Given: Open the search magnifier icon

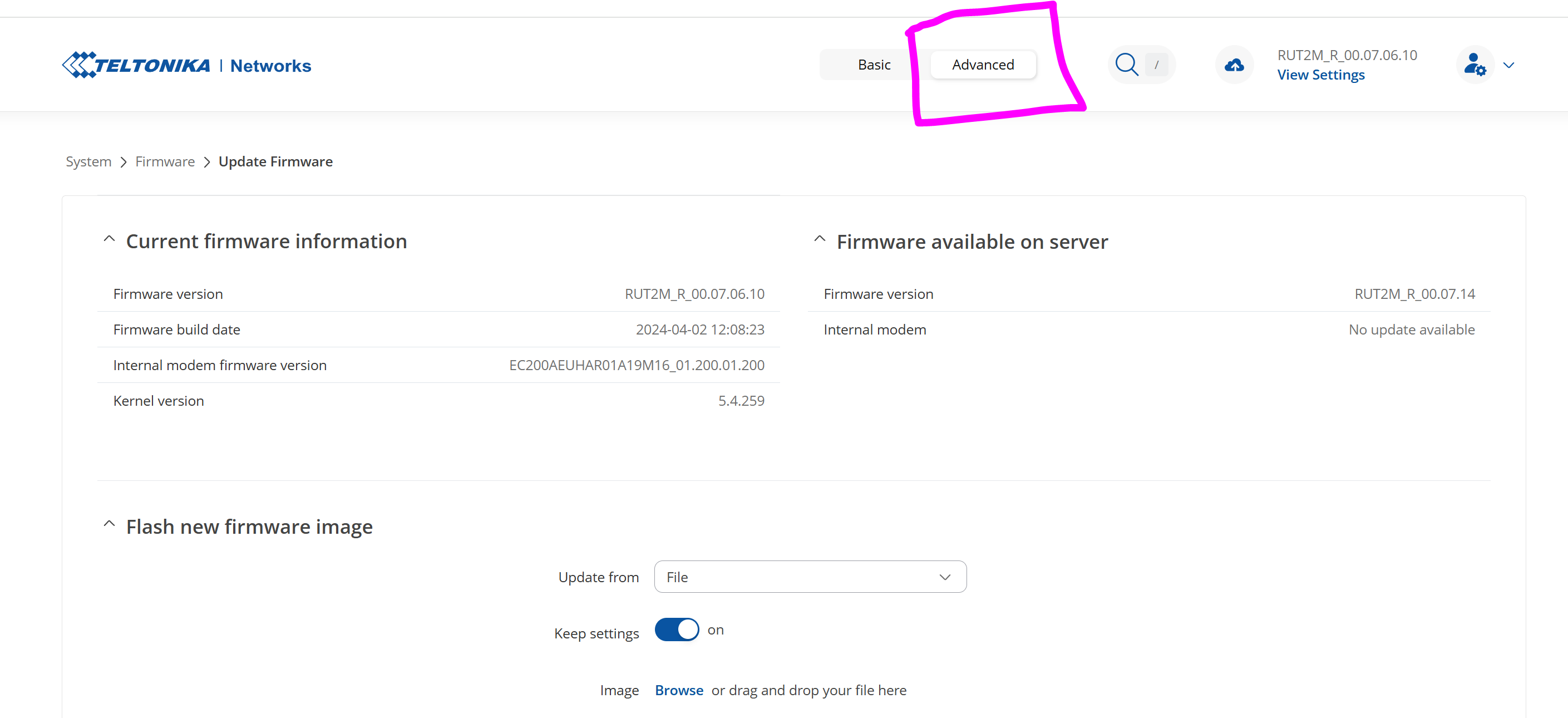Looking at the screenshot, I should [1126, 65].
